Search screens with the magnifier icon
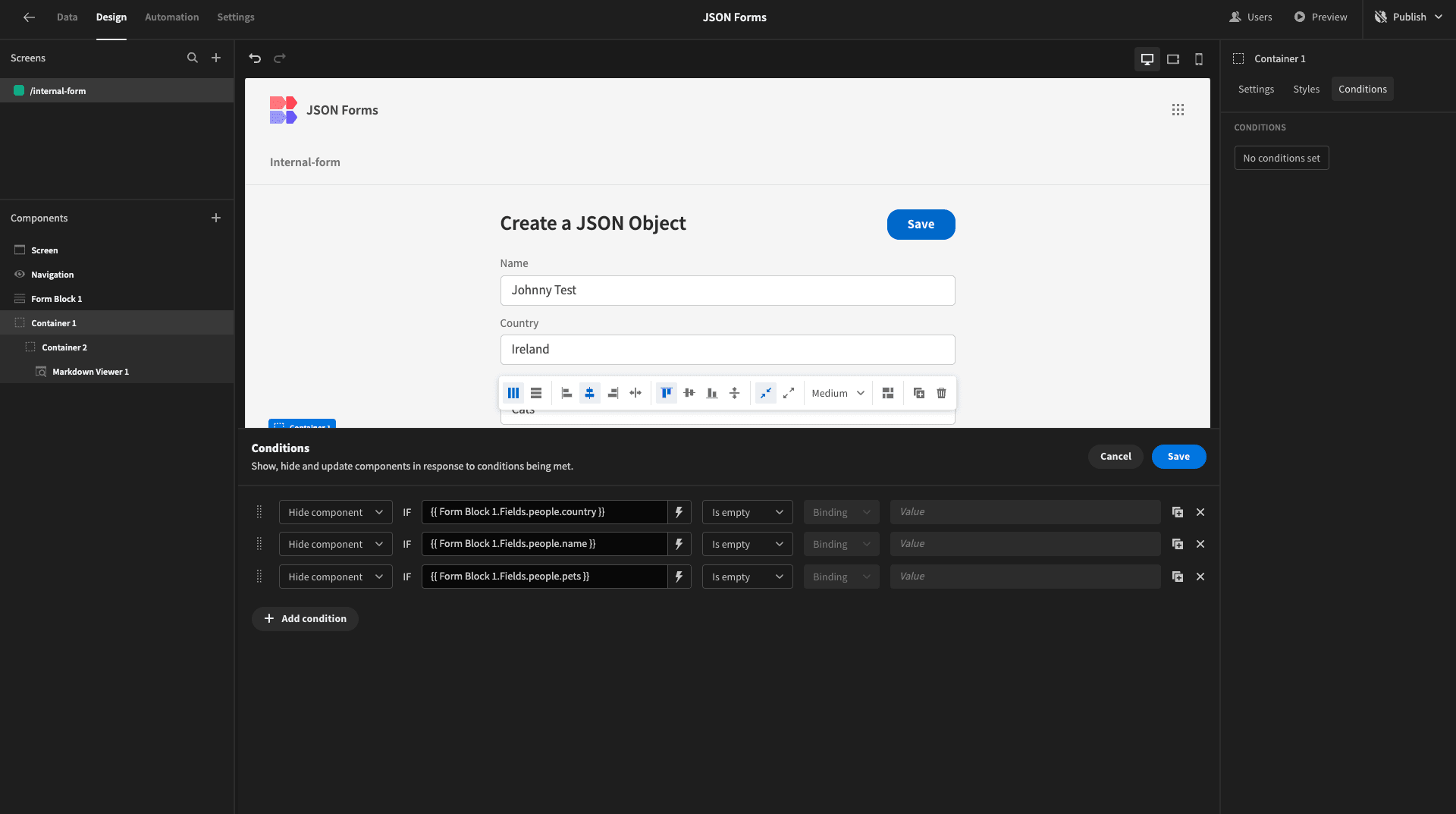This screenshot has height=814, width=1456. pos(193,58)
